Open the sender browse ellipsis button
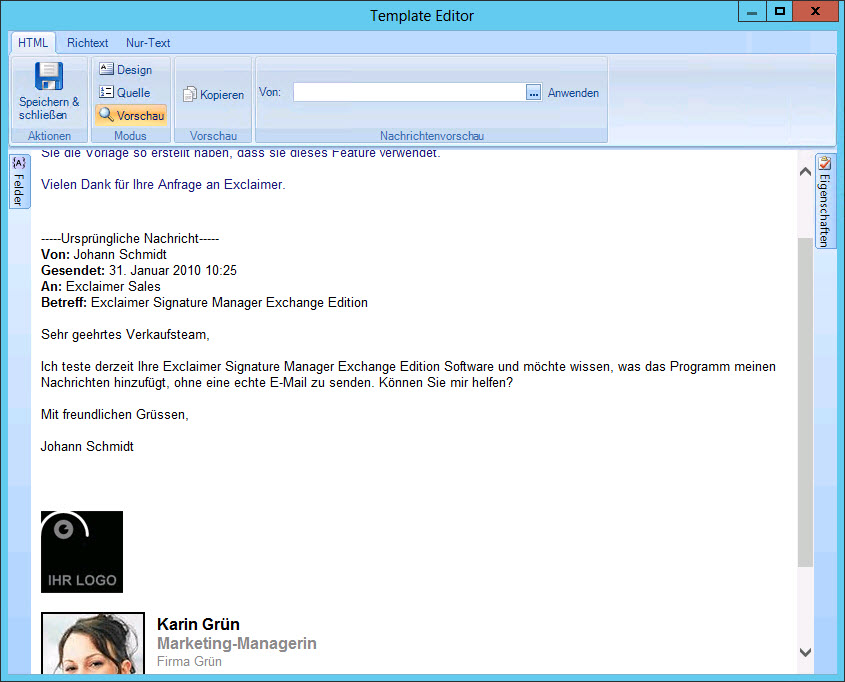The image size is (845, 682). click(534, 93)
